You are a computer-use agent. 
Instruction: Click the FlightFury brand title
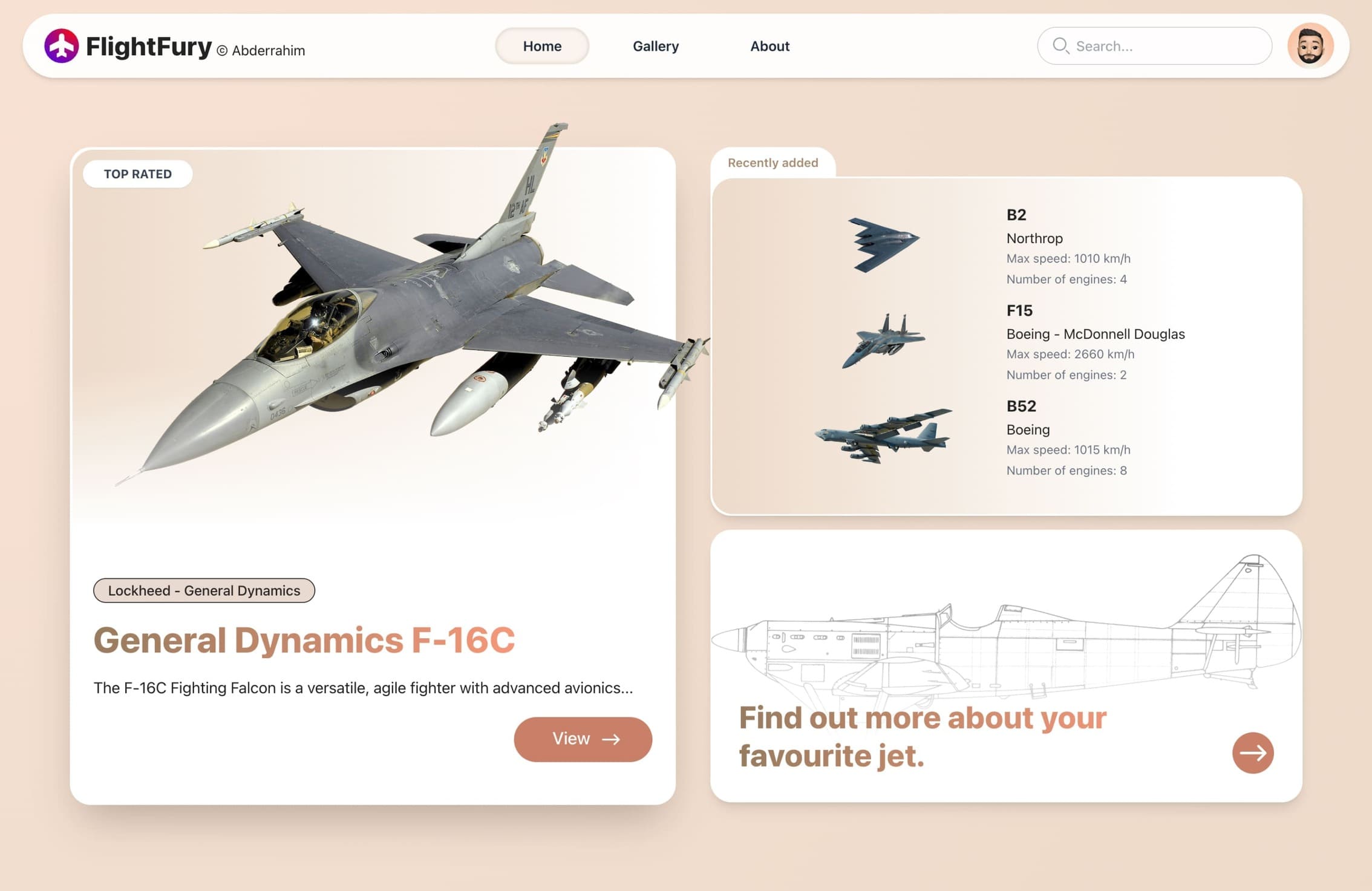coord(149,47)
